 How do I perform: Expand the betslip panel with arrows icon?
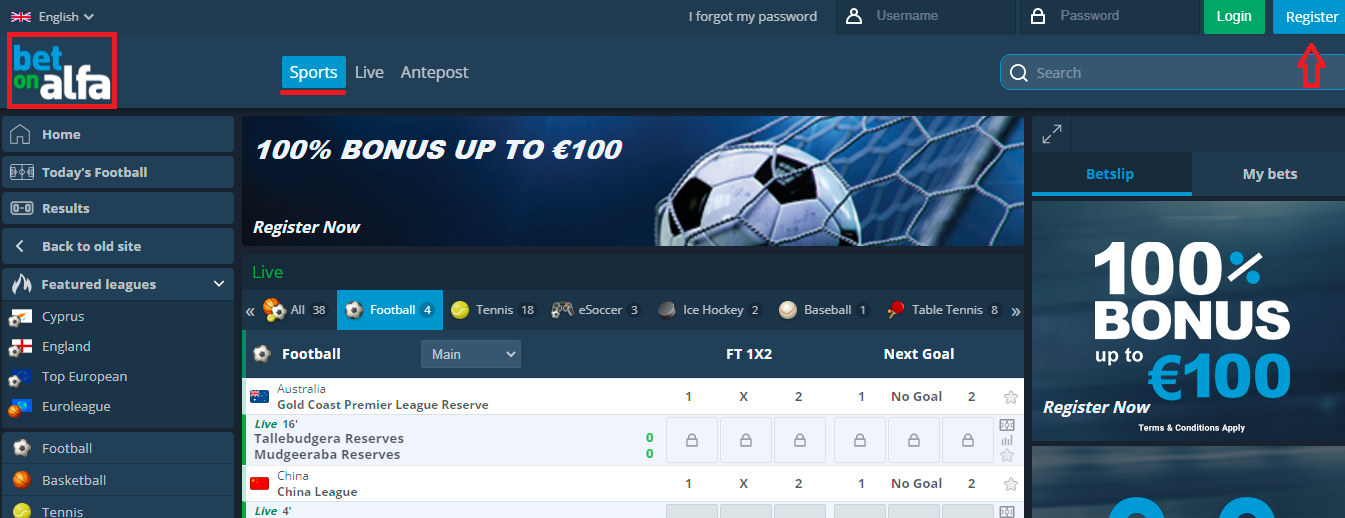click(1052, 134)
